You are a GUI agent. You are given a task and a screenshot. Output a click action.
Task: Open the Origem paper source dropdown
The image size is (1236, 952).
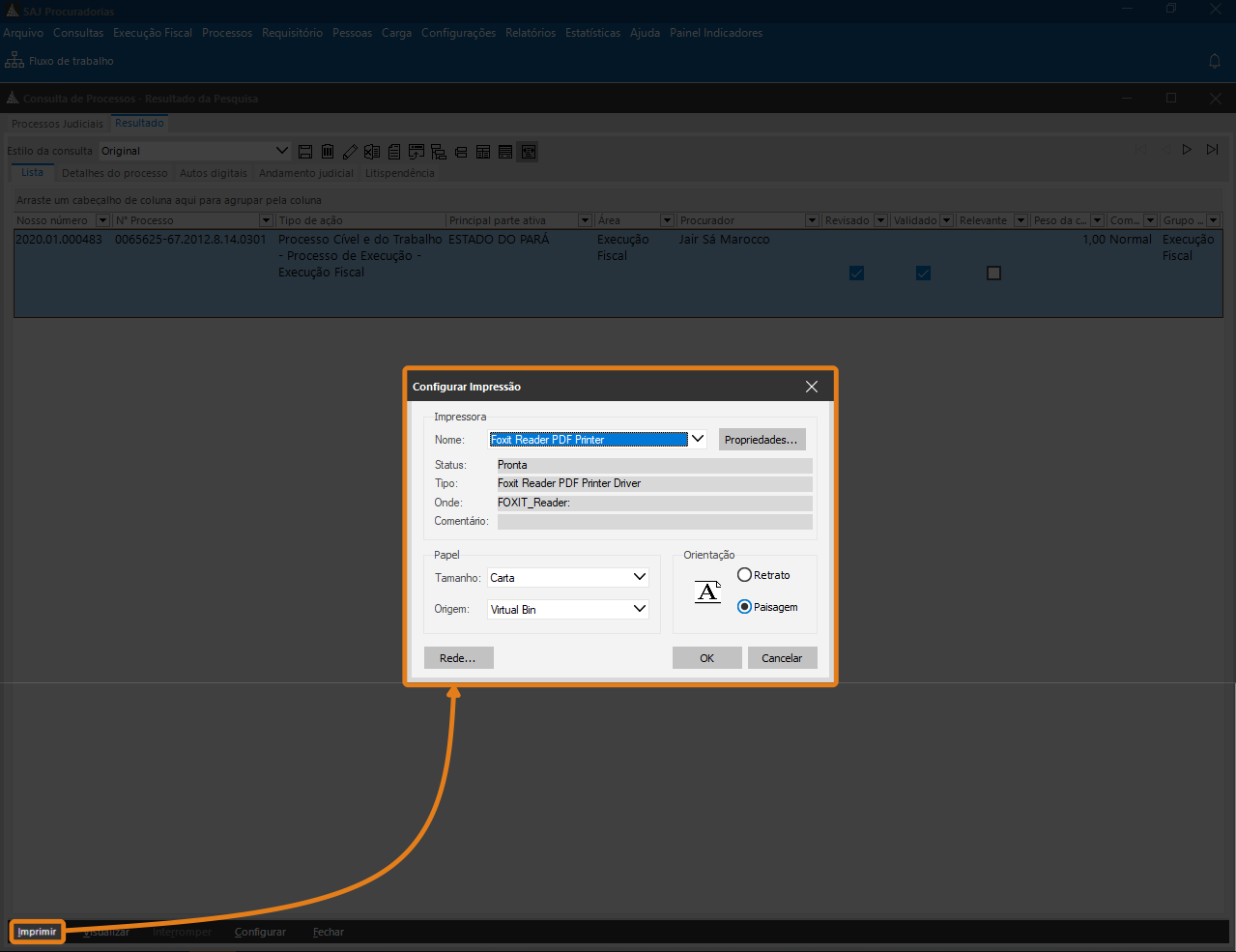coord(639,609)
